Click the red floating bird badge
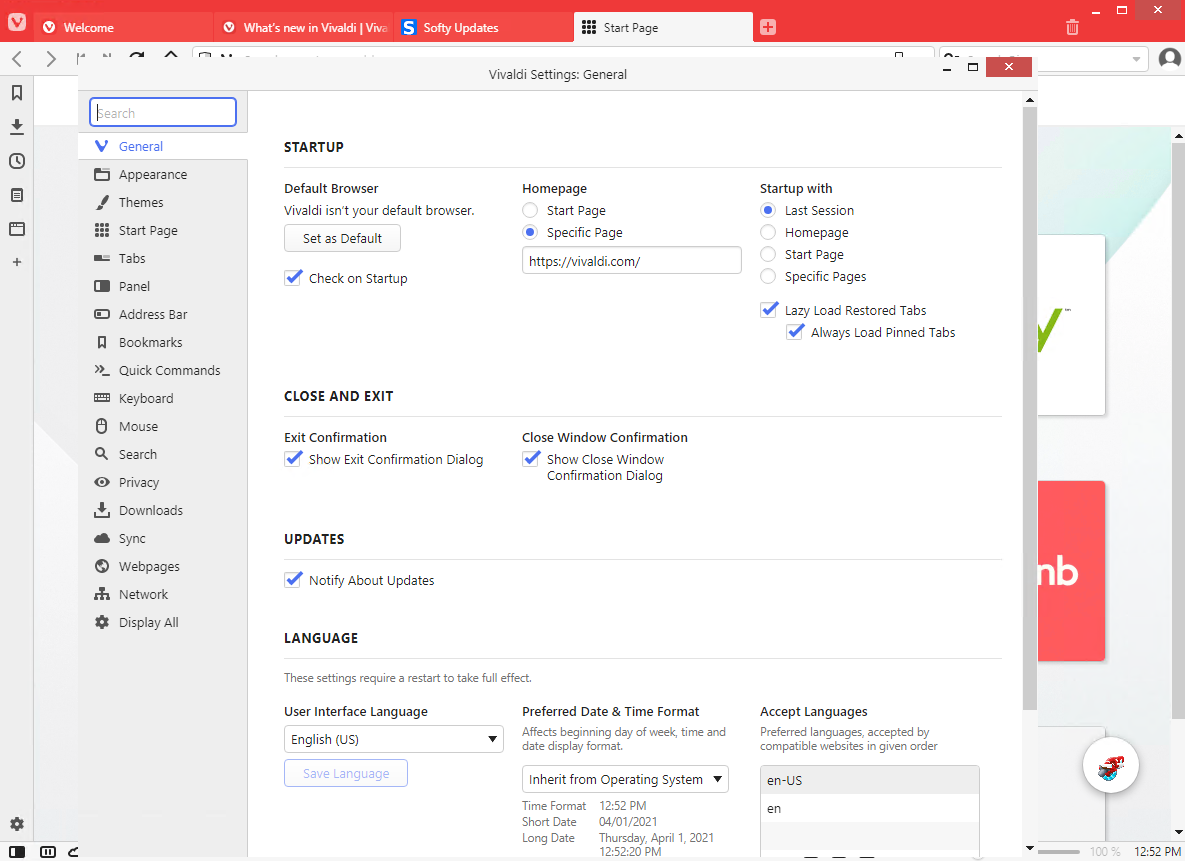This screenshot has width=1185, height=861. pyautogui.click(x=1110, y=766)
